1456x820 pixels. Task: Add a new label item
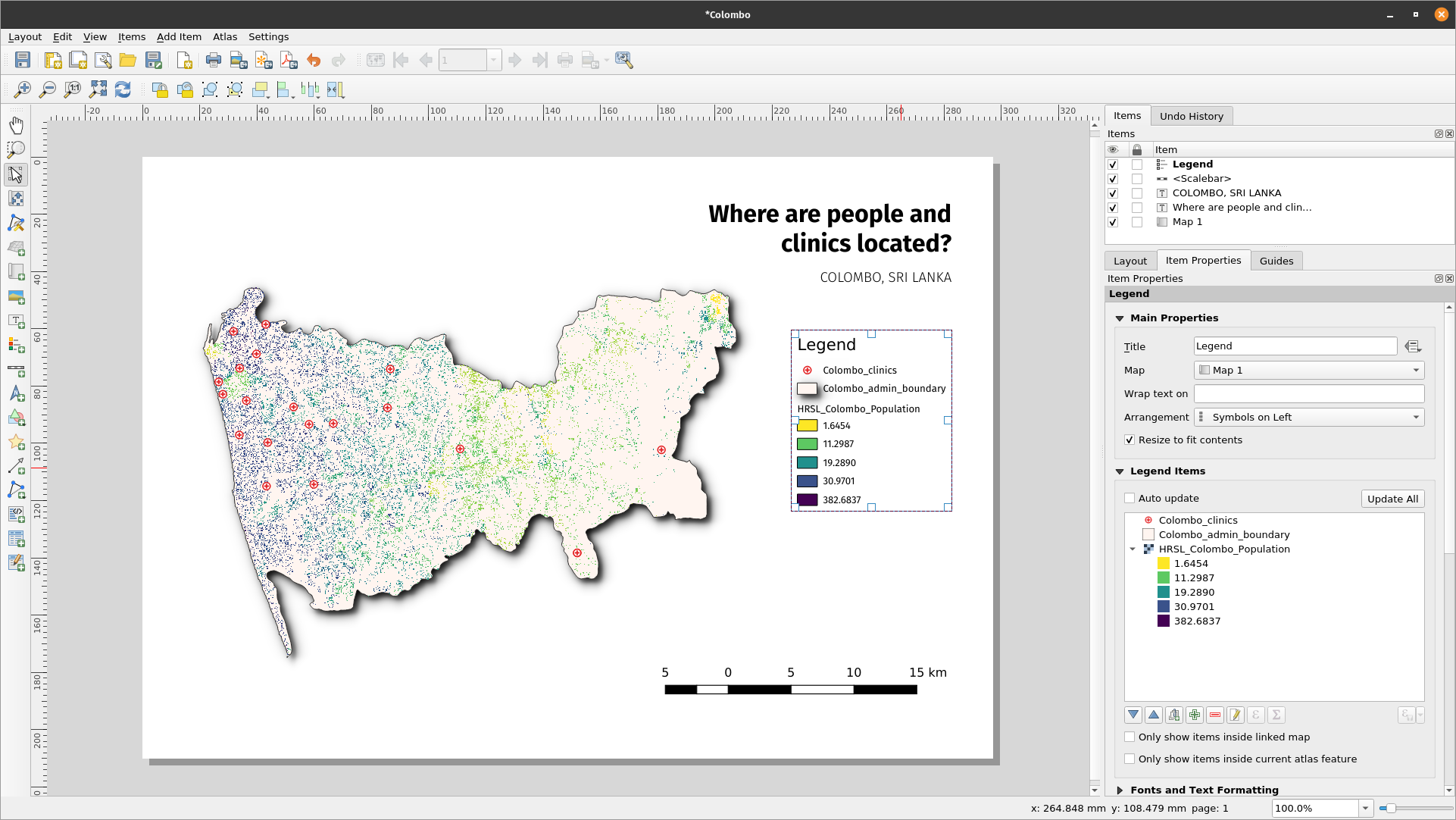(x=16, y=321)
